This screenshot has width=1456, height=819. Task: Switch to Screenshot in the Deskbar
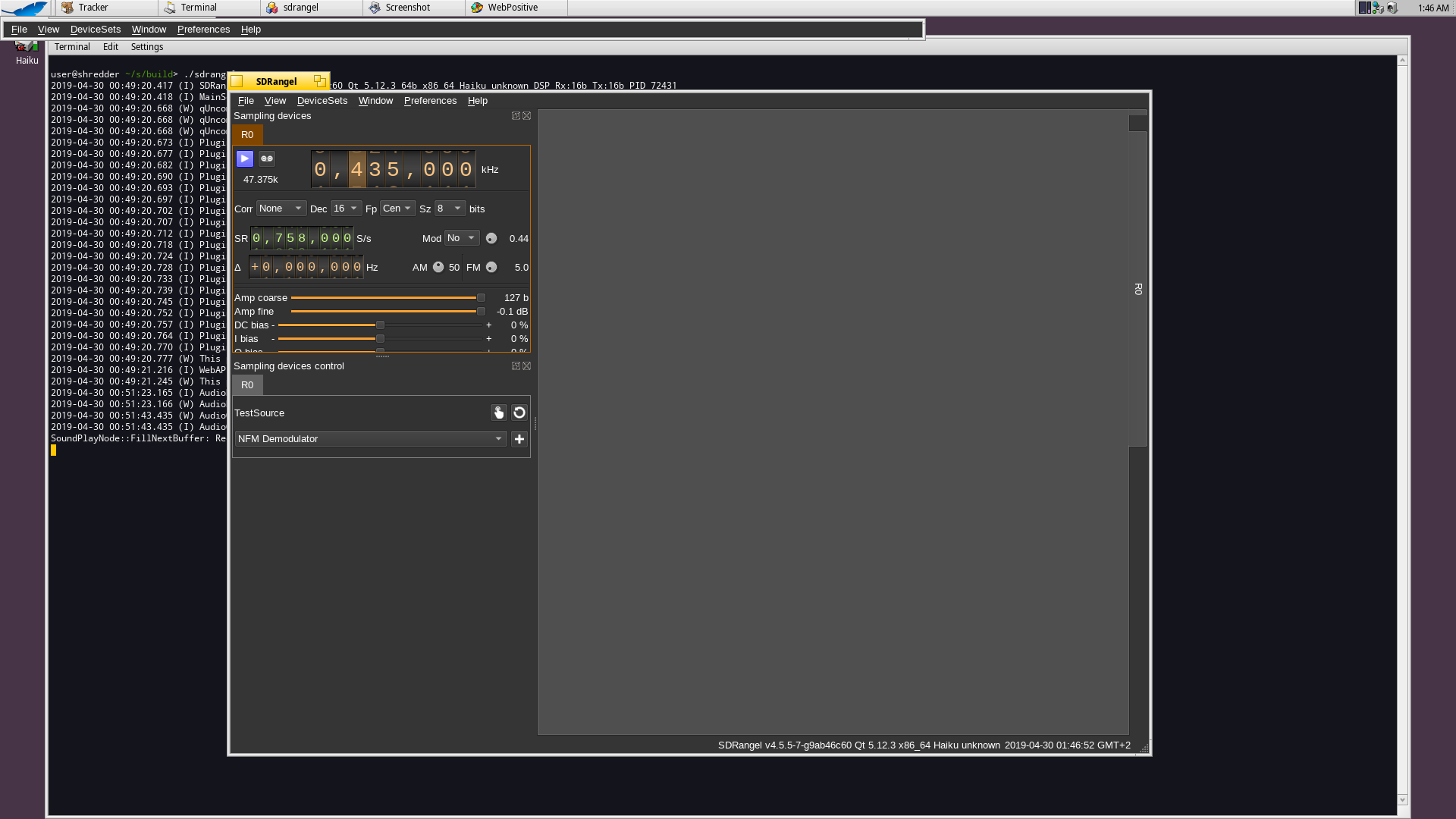[x=414, y=8]
